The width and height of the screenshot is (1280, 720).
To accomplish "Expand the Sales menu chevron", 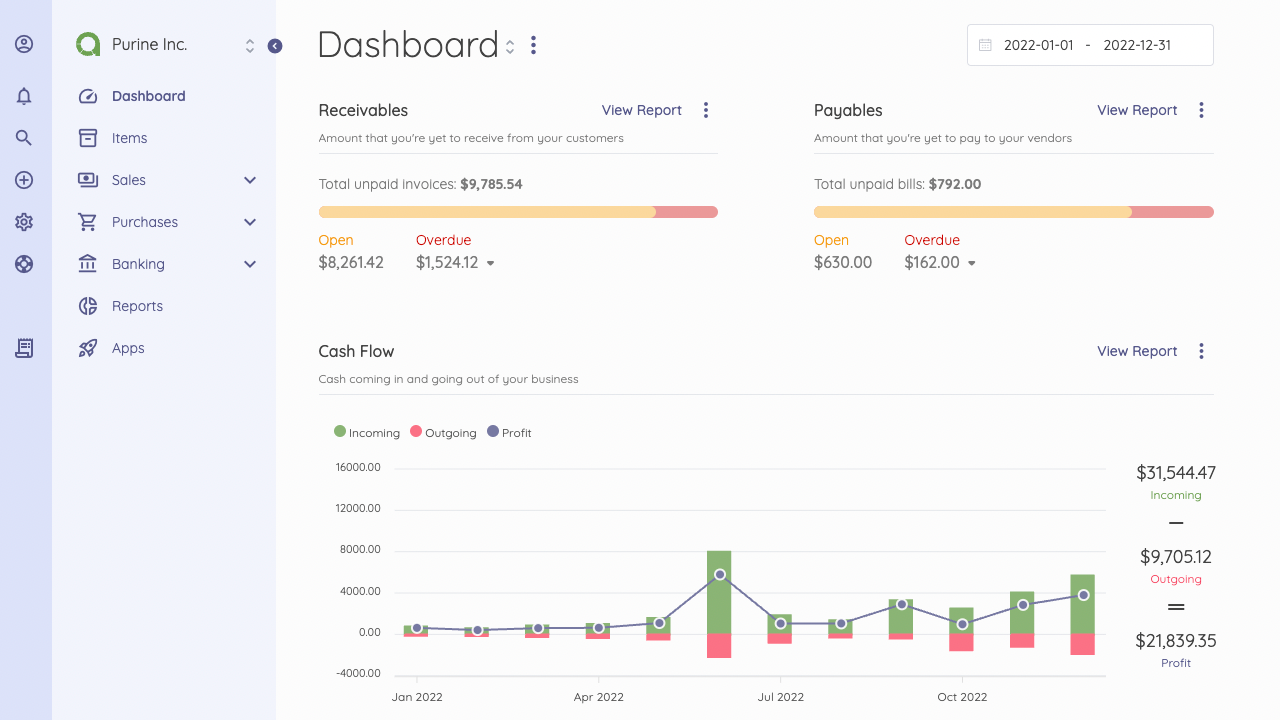I will (x=250, y=180).
